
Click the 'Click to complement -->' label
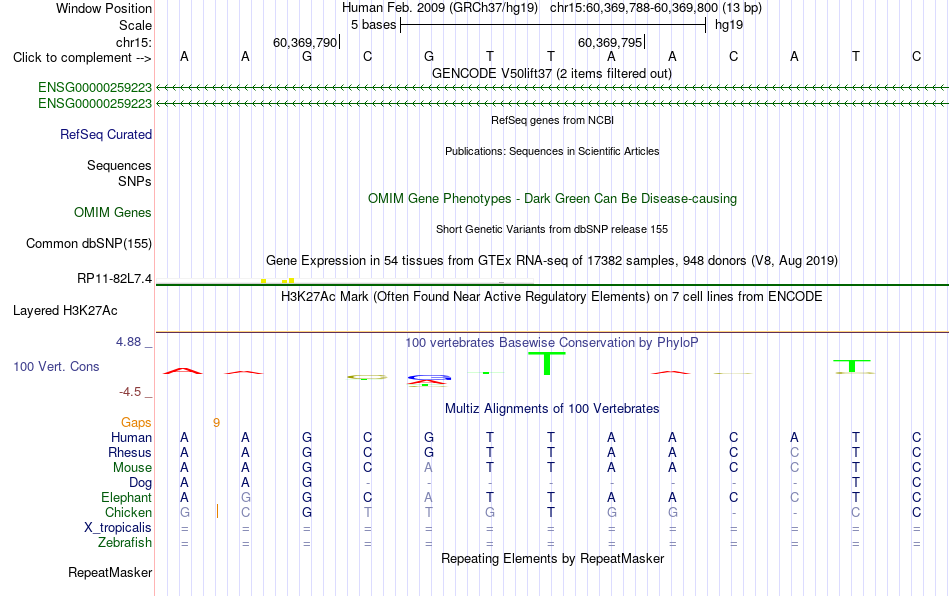82,58
